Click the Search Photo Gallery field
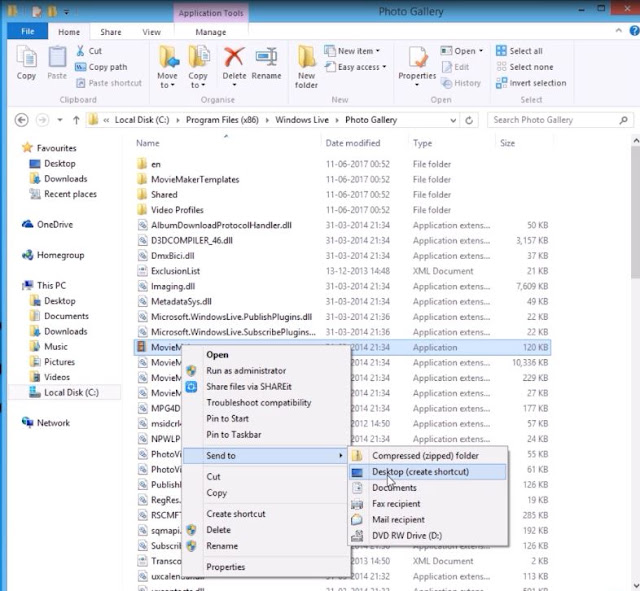Image resolution: width=640 pixels, height=591 pixels. coord(560,120)
